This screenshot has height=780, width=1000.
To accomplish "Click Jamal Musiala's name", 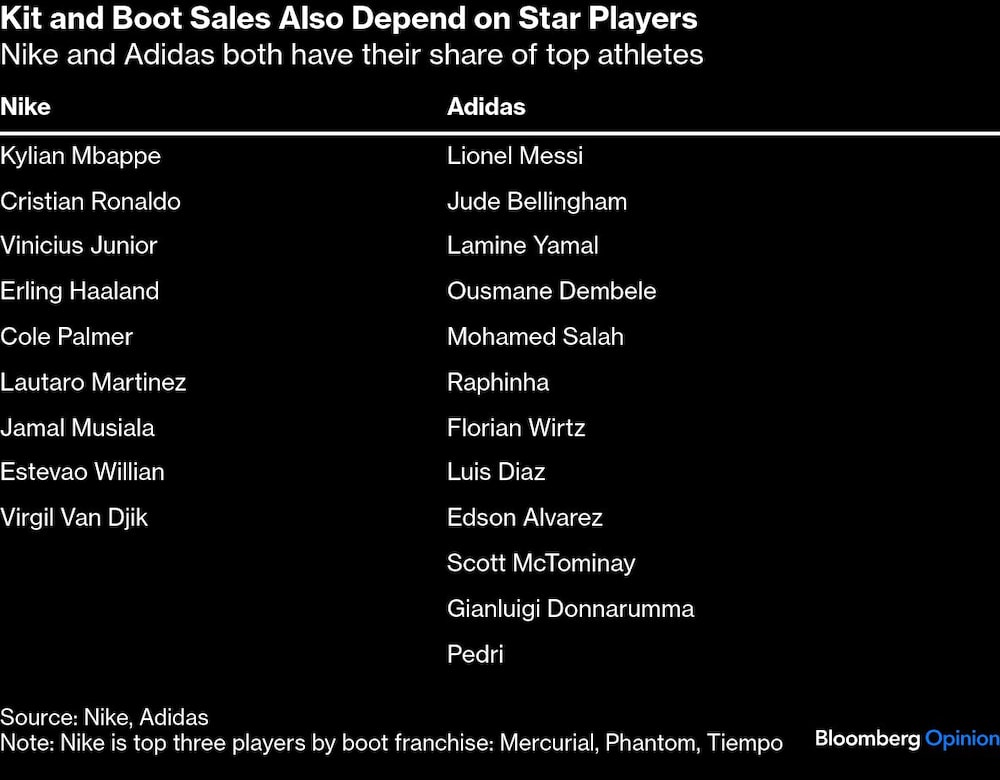I will click(78, 428).
